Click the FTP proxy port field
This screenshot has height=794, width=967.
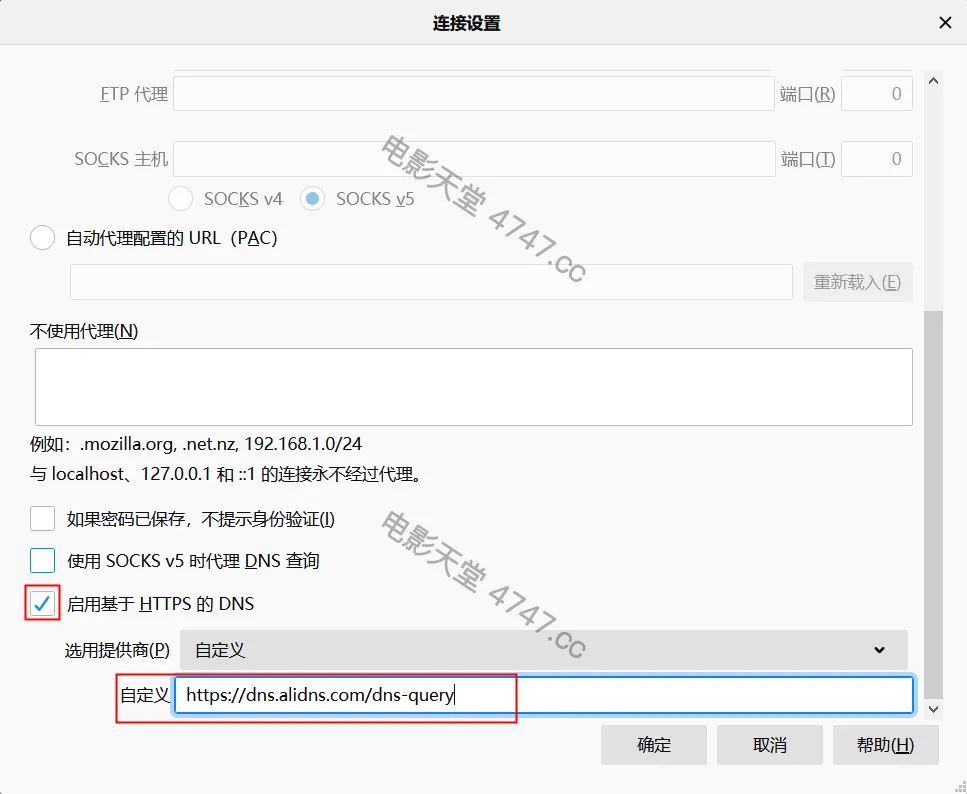pyautogui.click(x=876, y=94)
